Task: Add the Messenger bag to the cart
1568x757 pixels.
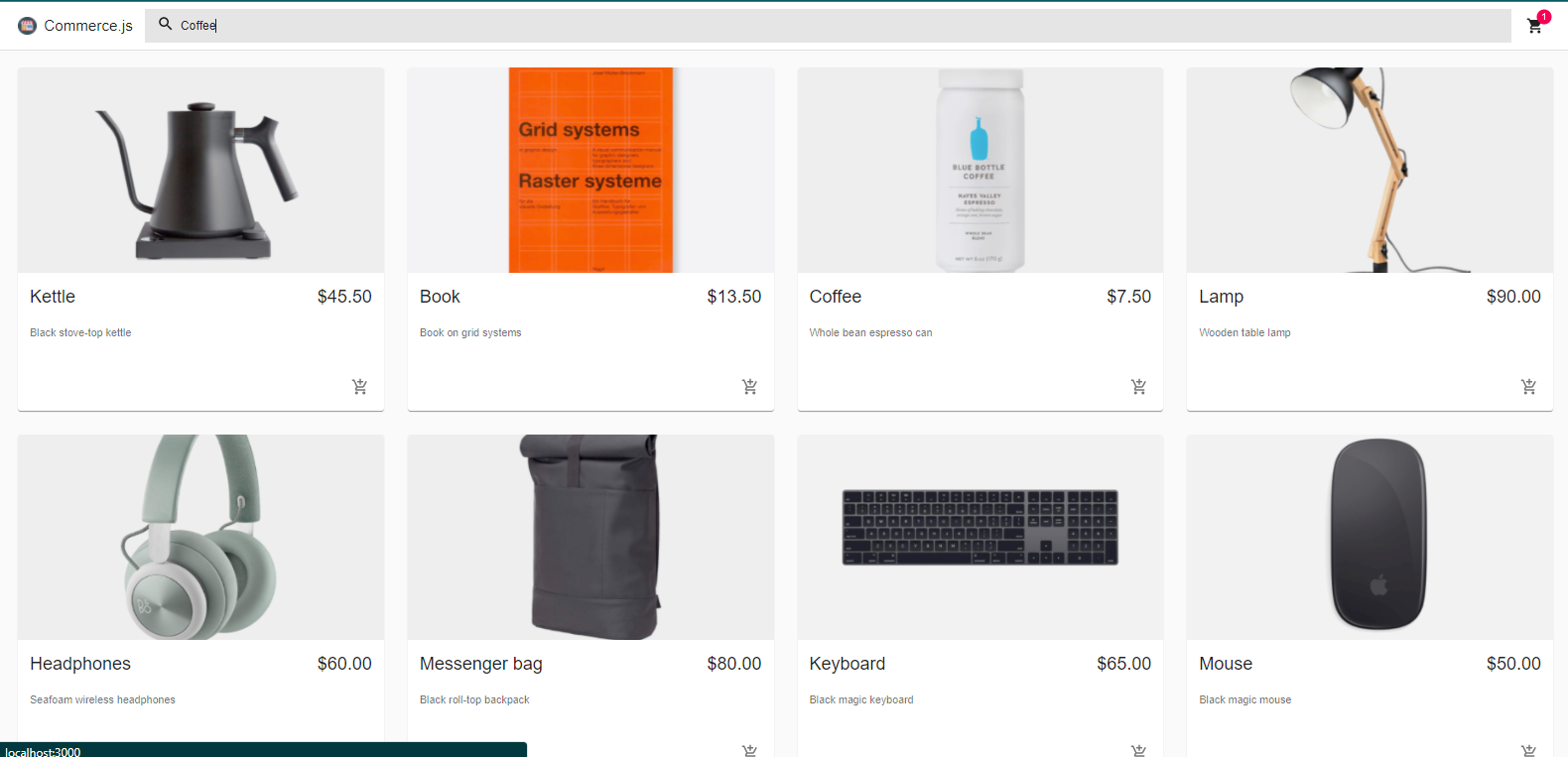Action: point(750,750)
